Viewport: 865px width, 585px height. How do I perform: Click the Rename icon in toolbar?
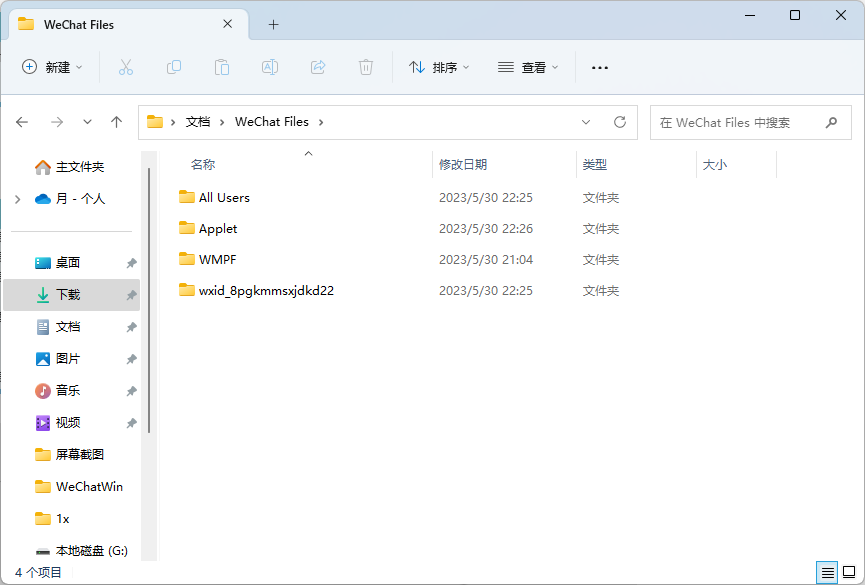pos(270,67)
